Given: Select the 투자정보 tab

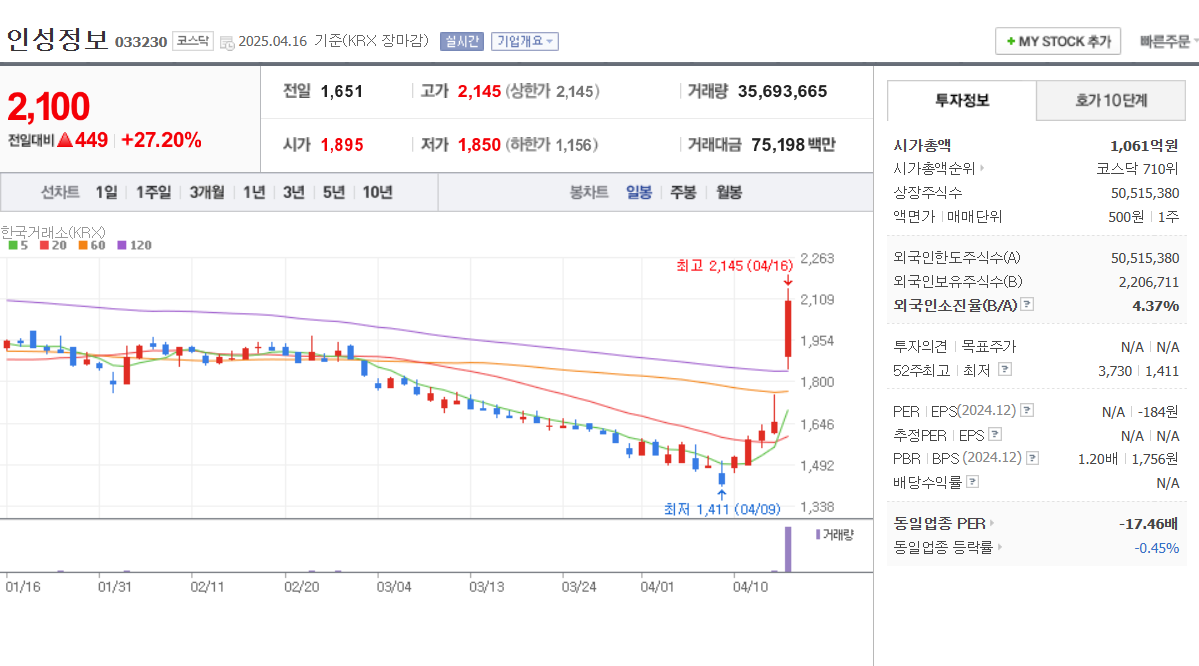Looking at the screenshot, I should 963,100.
